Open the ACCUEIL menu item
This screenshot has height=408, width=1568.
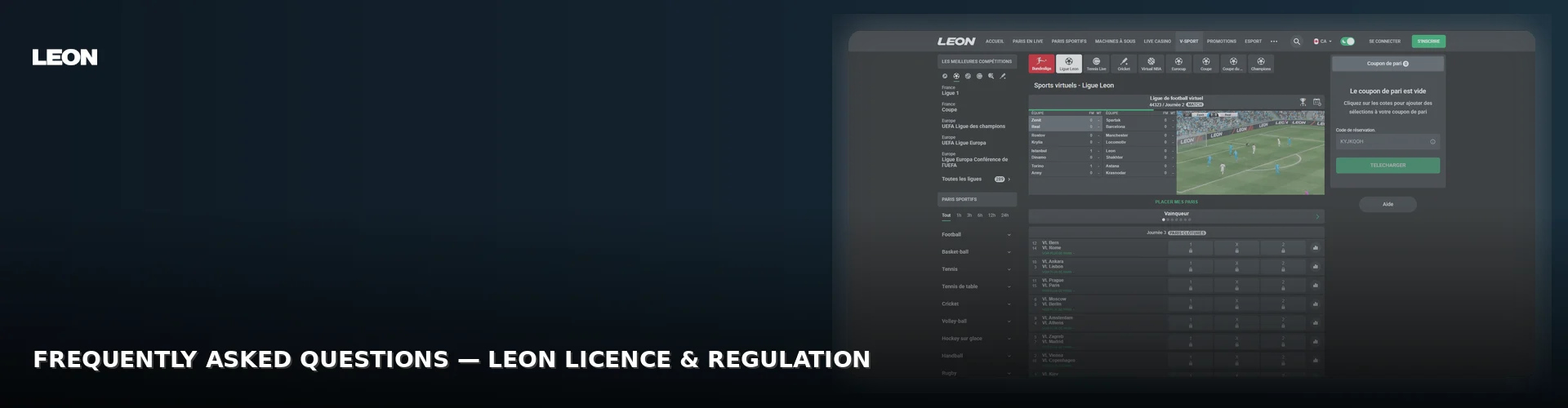[995, 42]
